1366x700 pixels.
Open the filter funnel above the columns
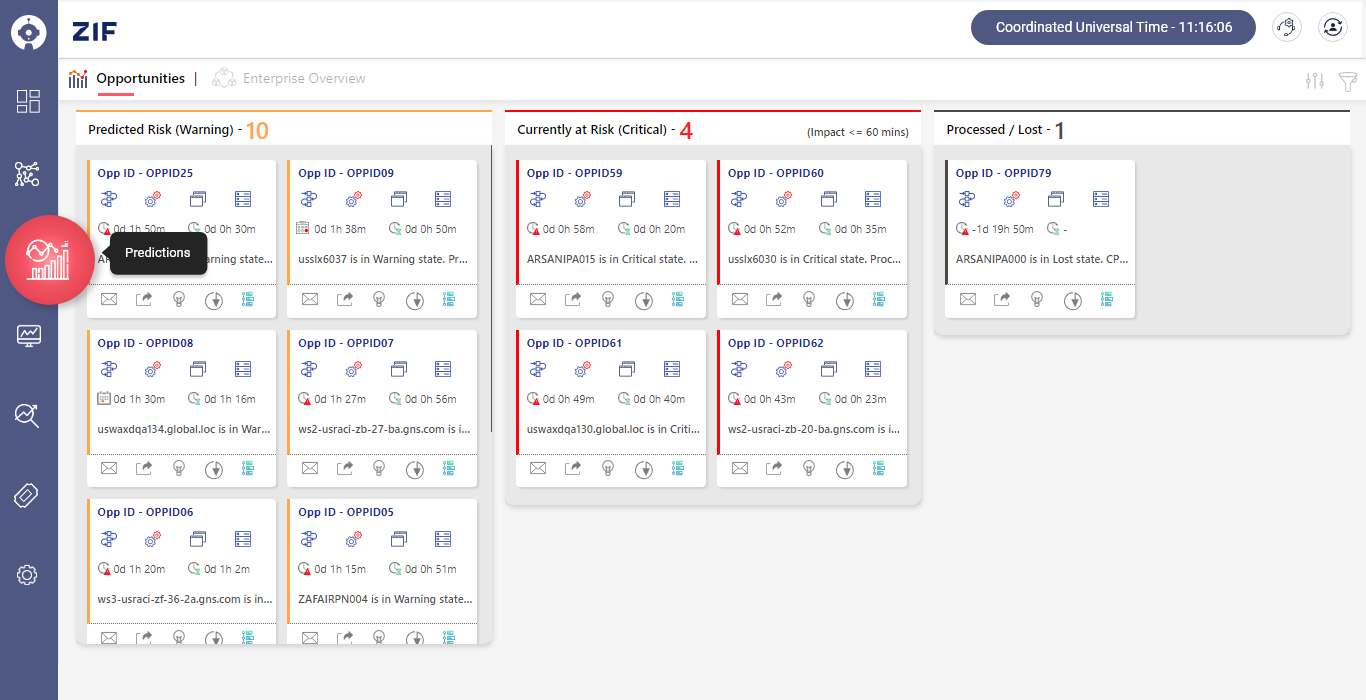click(x=1348, y=81)
